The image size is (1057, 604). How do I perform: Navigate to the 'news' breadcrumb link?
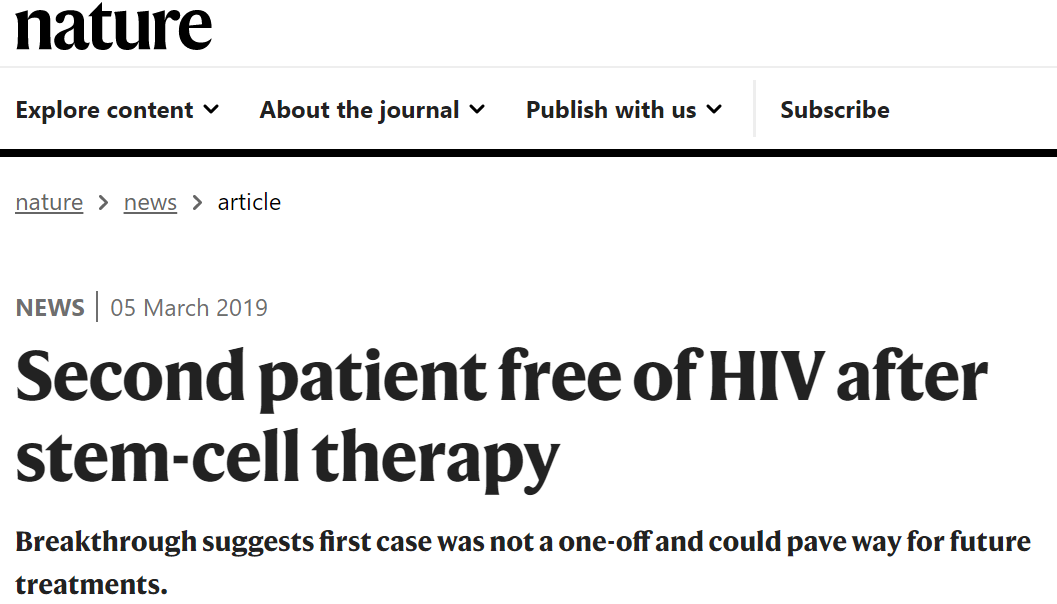(x=150, y=202)
